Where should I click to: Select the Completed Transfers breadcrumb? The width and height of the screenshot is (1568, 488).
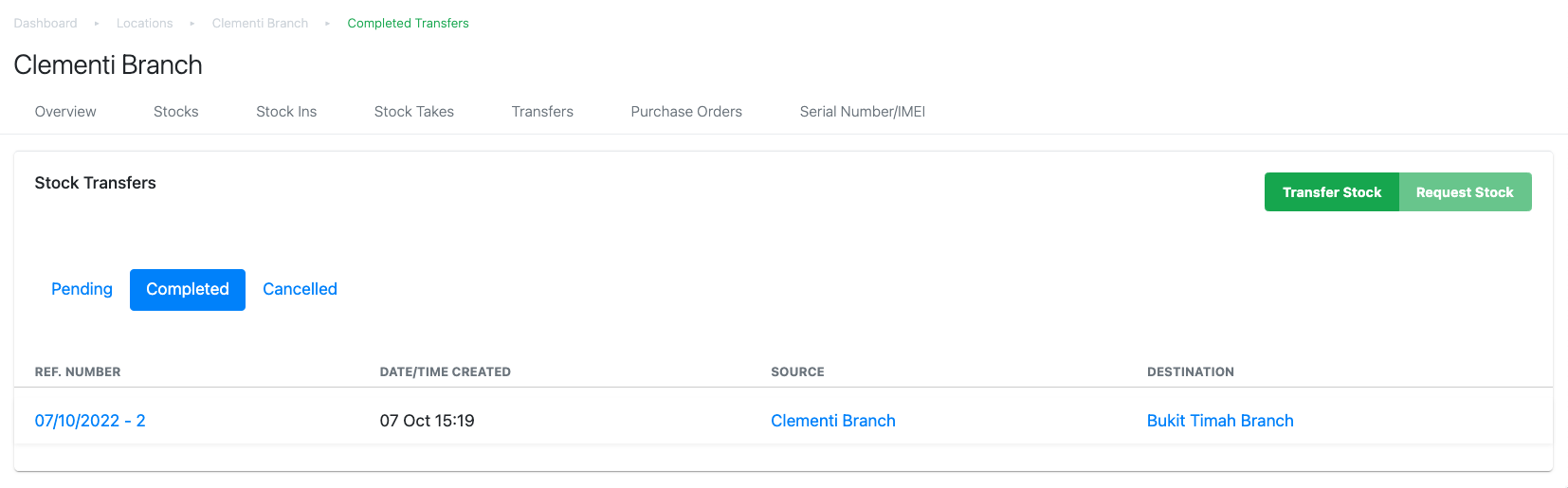tap(408, 23)
